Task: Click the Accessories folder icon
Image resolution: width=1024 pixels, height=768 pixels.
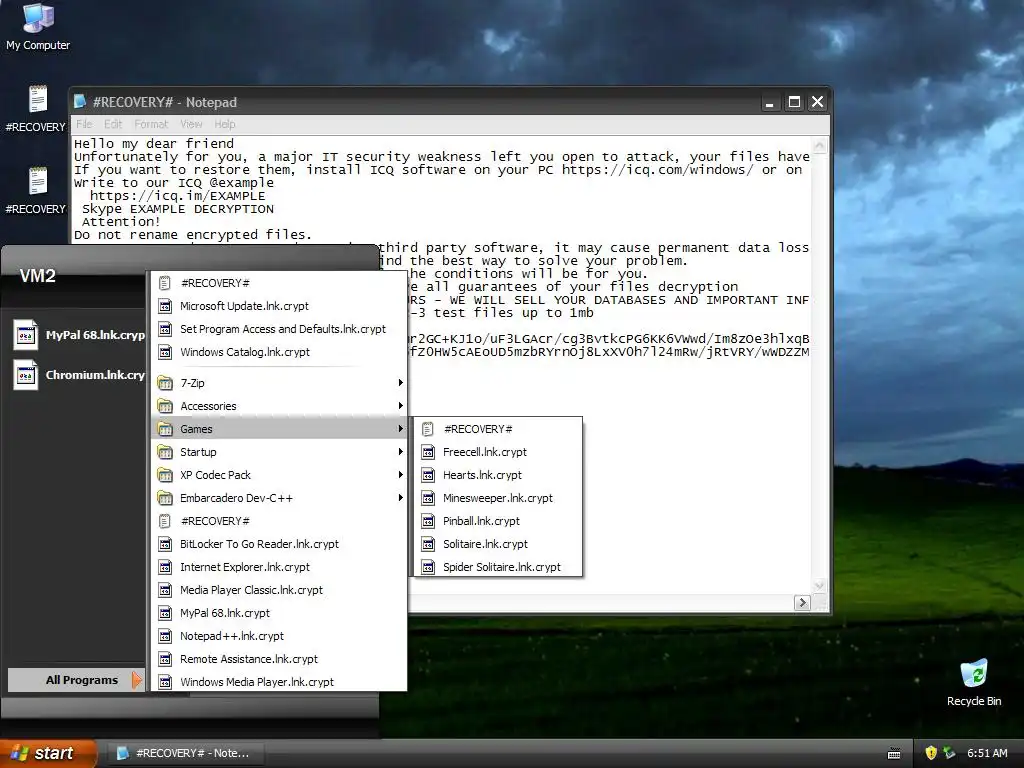Action: pos(165,406)
